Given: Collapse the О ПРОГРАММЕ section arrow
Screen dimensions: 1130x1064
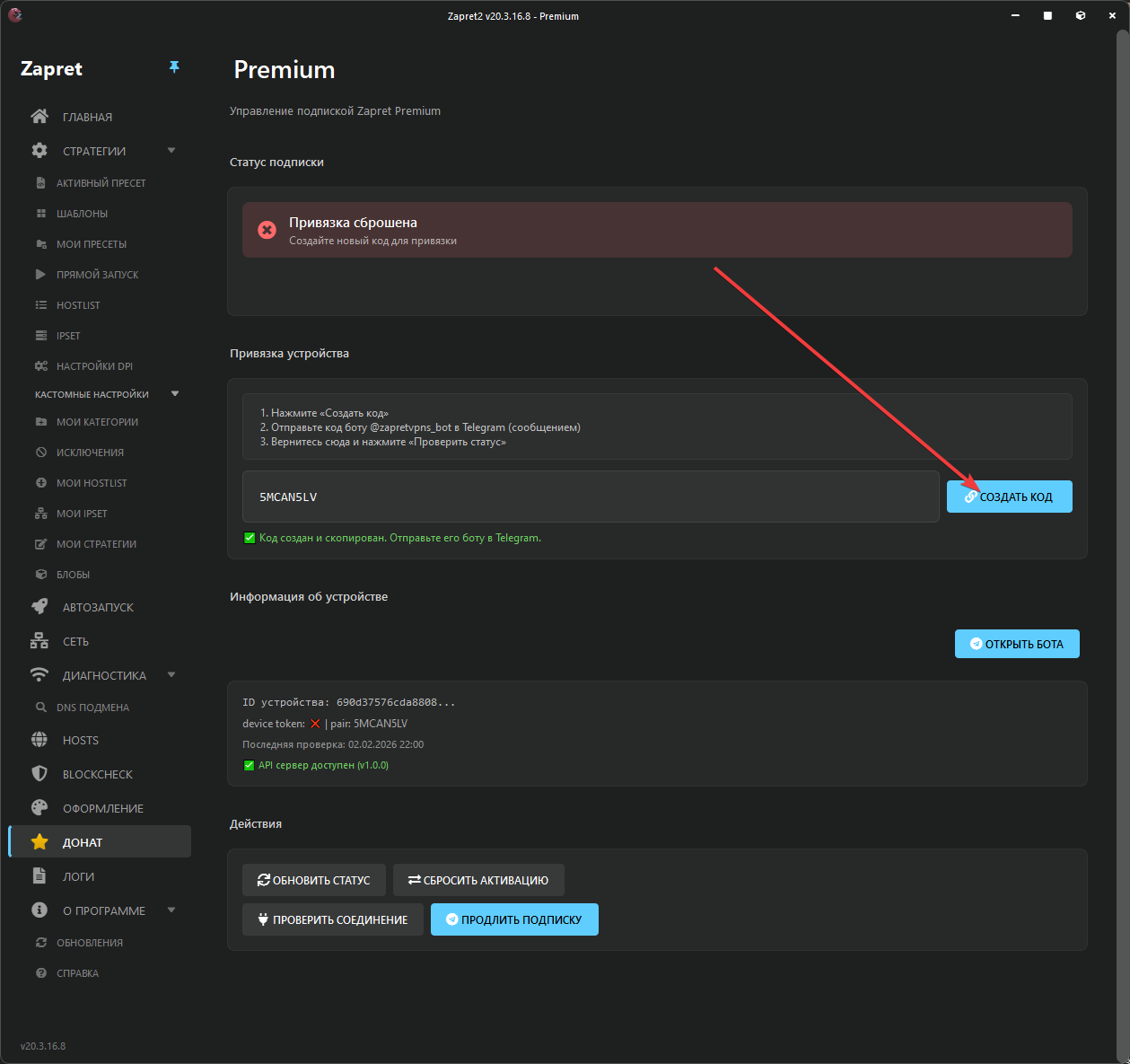Looking at the screenshot, I should (x=171, y=910).
